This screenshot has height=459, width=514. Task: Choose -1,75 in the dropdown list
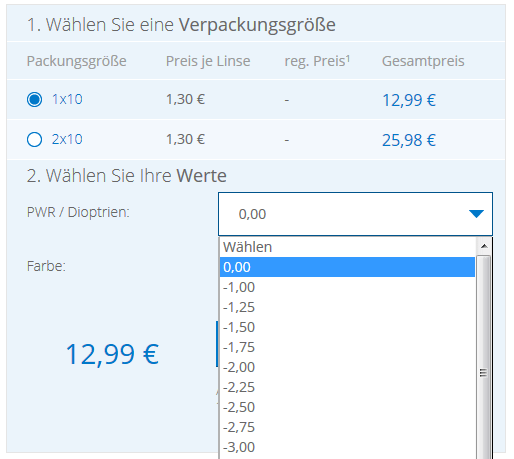pos(347,347)
